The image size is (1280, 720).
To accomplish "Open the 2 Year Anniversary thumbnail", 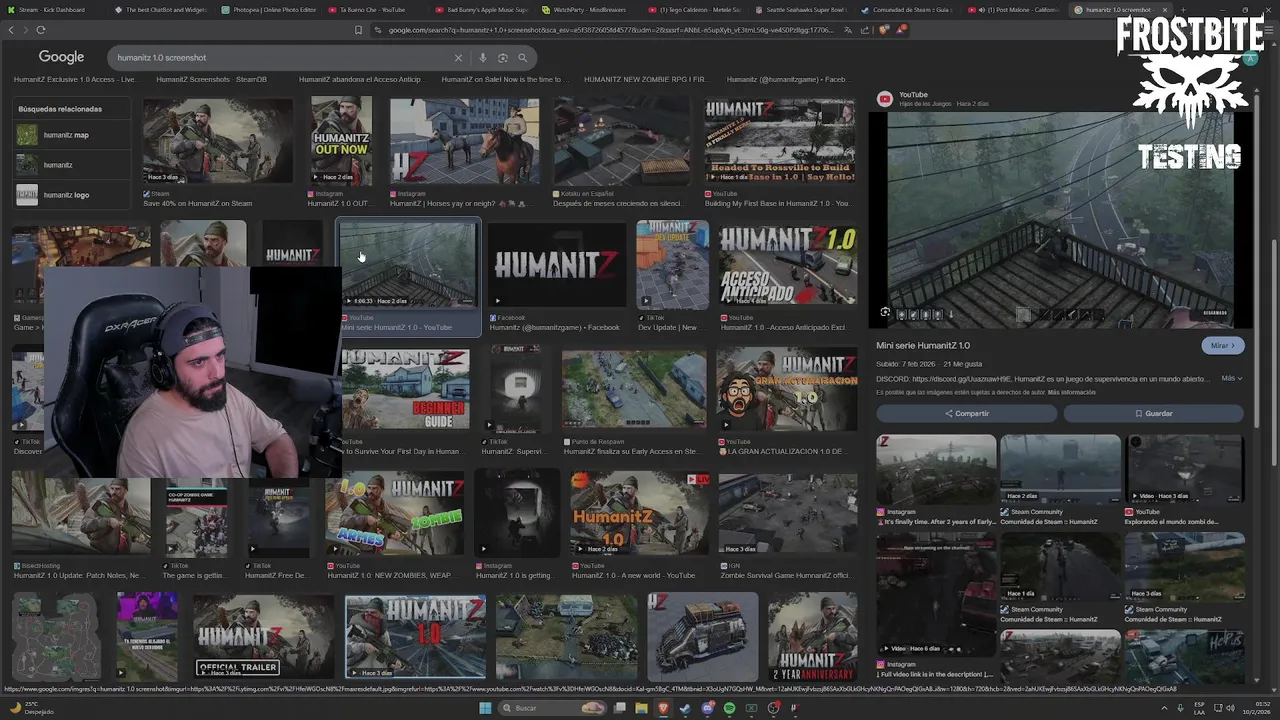I will pyautogui.click(x=812, y=636).
